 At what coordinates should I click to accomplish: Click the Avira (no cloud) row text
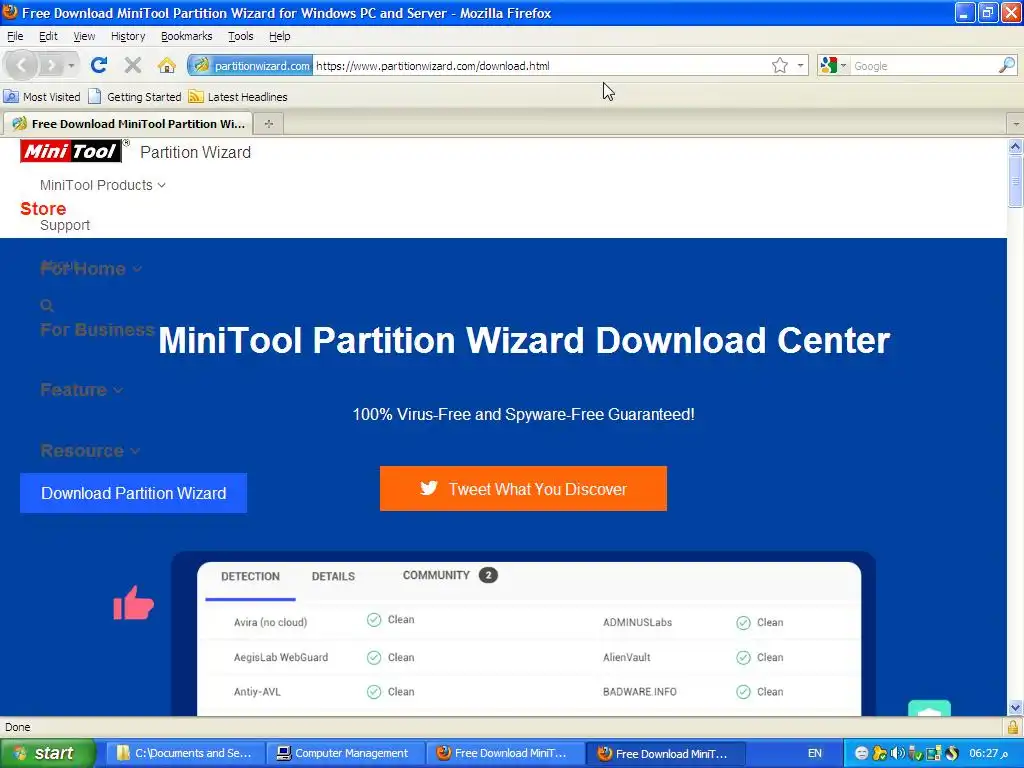pos(270,622)
